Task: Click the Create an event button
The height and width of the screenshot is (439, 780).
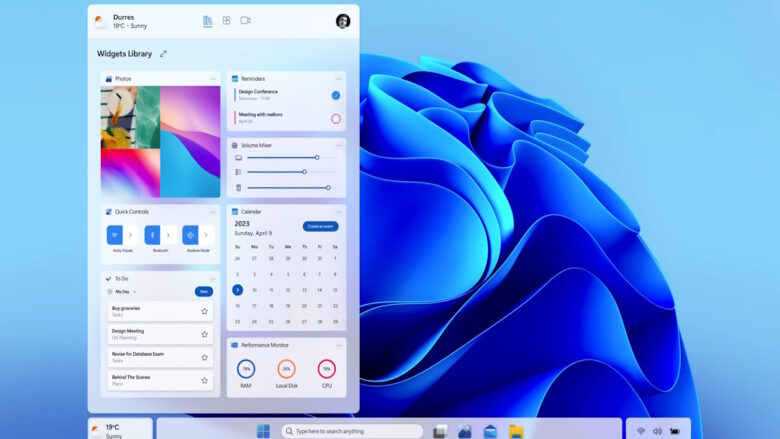Action: tap(320, 226)
